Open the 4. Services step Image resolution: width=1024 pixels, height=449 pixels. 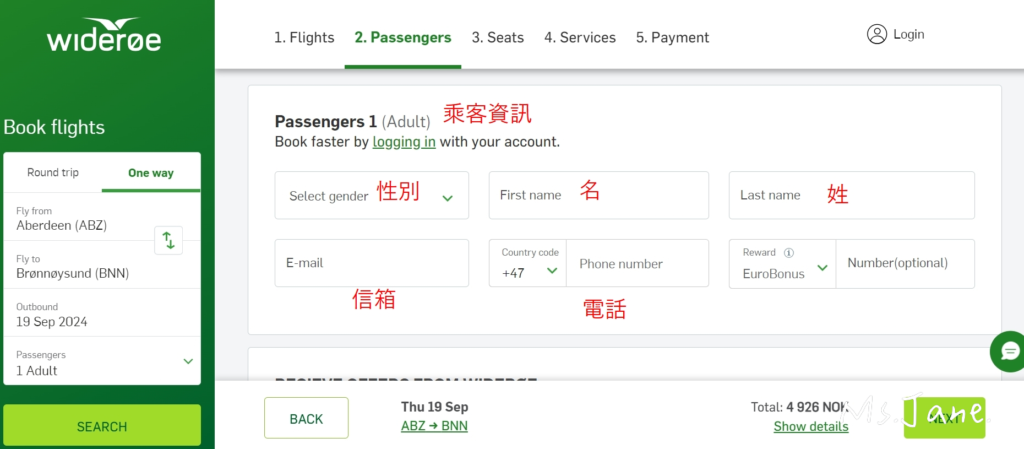tap(580, 38)
